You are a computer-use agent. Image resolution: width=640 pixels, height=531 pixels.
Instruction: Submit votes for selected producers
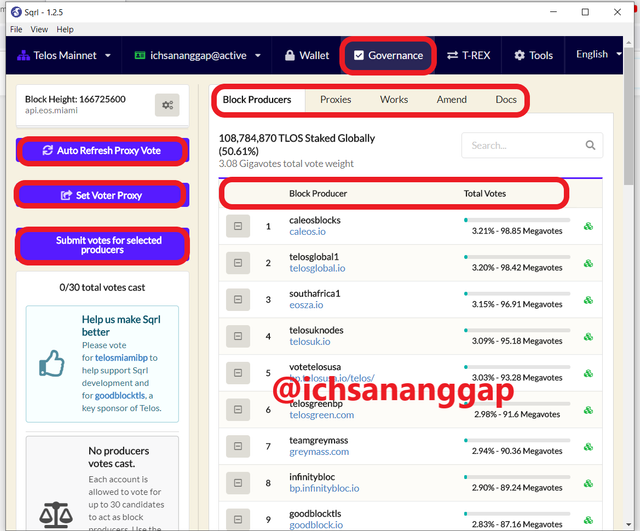[102, 245]
